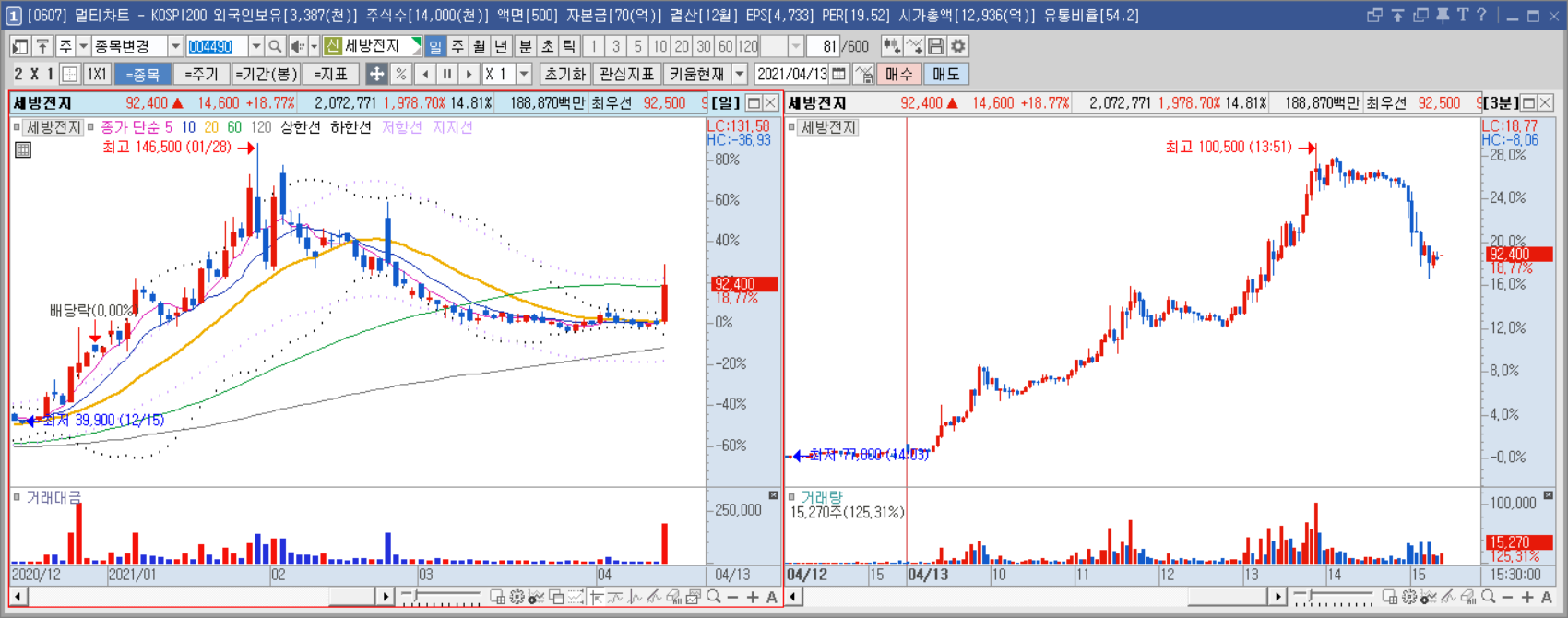Viewport: 1568px width, 618px height.
Task: Open the calendar date picker icon
Action: tap(838, 74)
